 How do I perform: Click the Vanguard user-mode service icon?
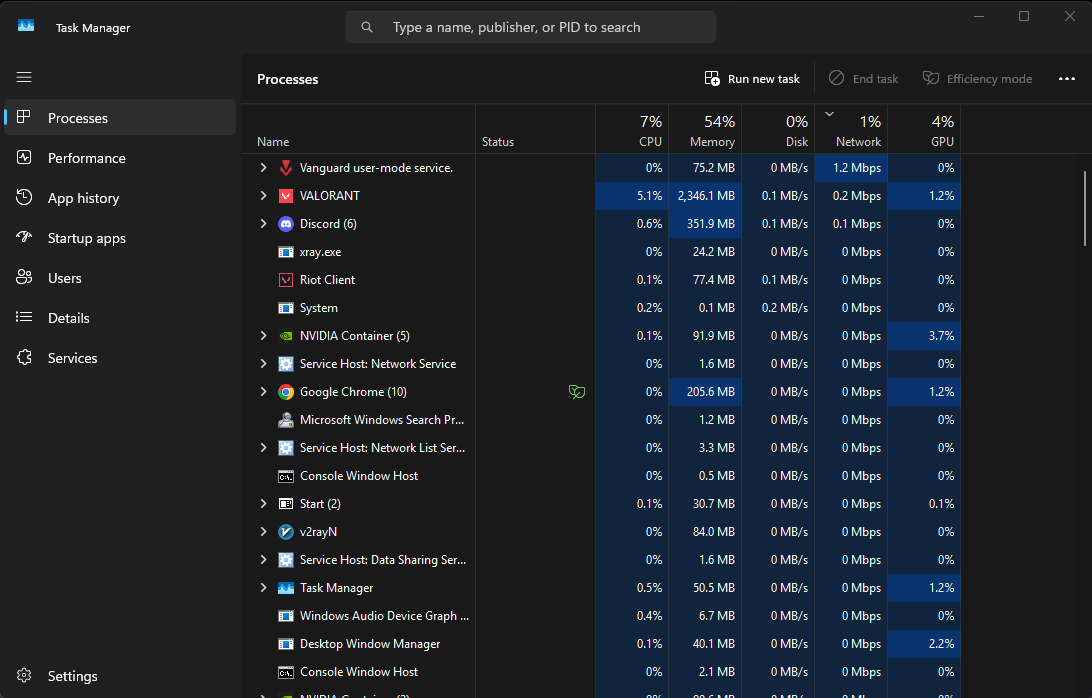(x=286, y=168)
